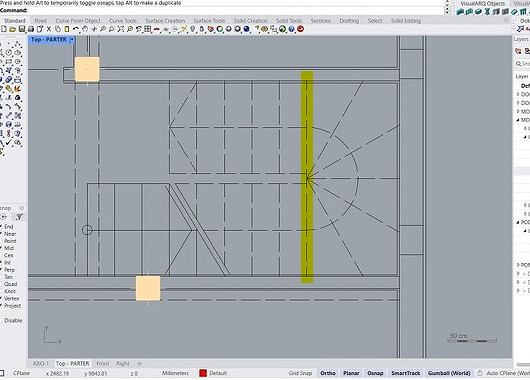
Task: Open Help with the blue question icon
Action: tap(291, 29)
